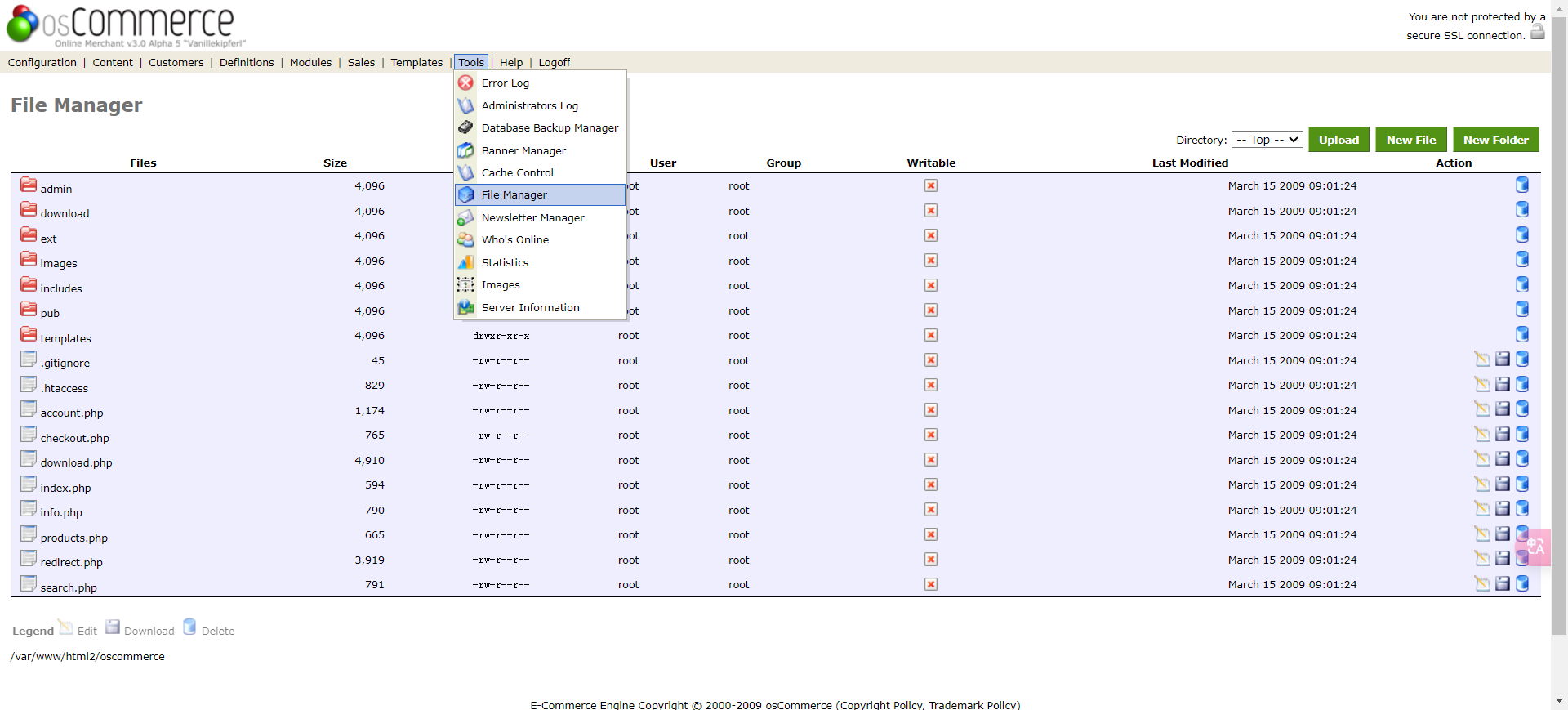Viewport: 1568px width, 710px height.
Task: Open the Help menu
Action: pos(511,62)
